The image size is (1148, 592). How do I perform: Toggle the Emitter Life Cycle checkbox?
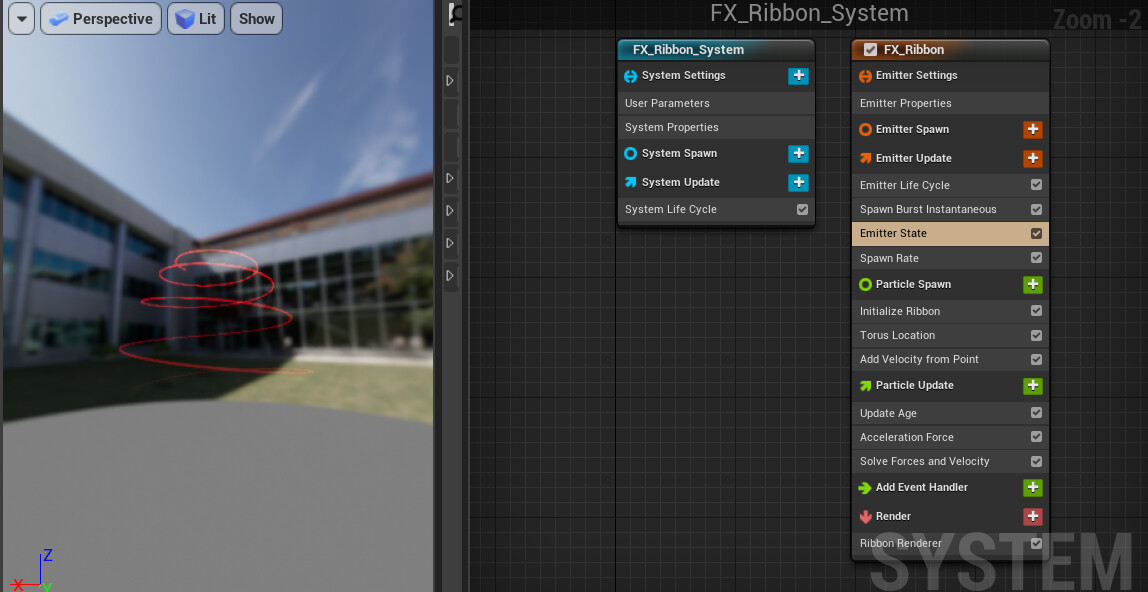coord(1036,185)
